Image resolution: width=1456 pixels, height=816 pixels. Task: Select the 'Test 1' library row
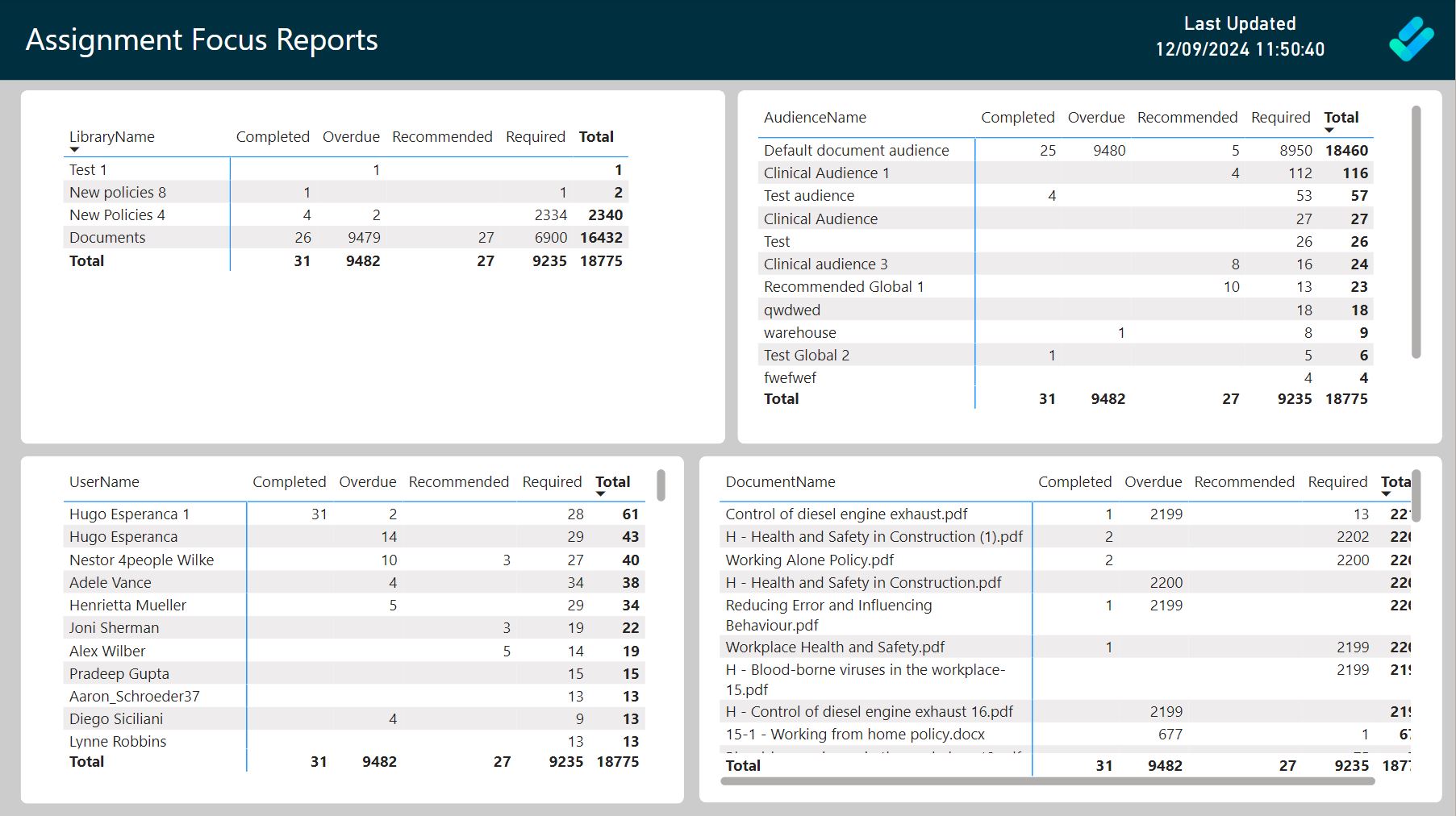345,170
